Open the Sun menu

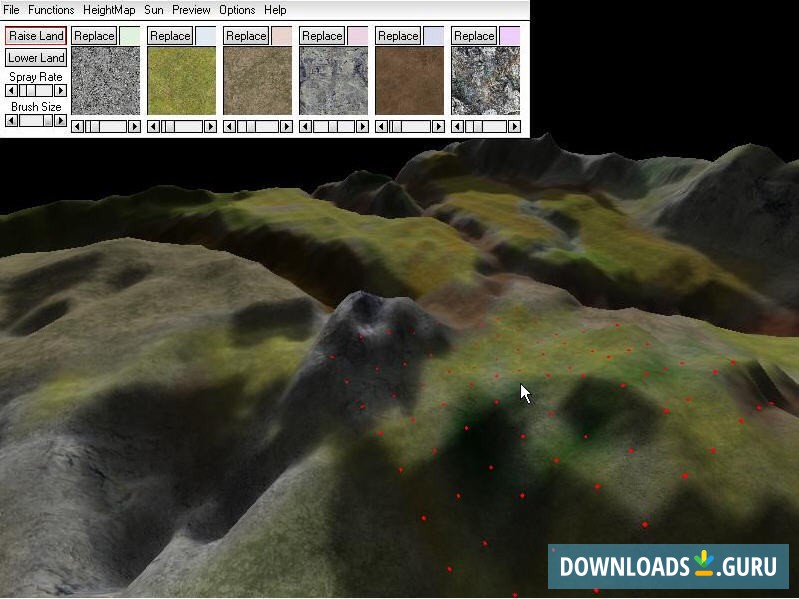[x=153, y=10]
